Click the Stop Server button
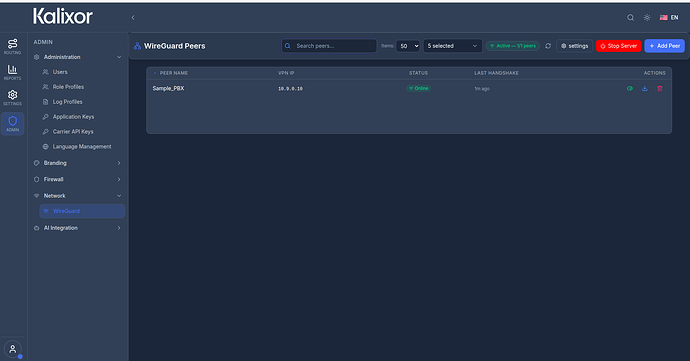This screenshot has height=361, width=690. click(619, 46)
